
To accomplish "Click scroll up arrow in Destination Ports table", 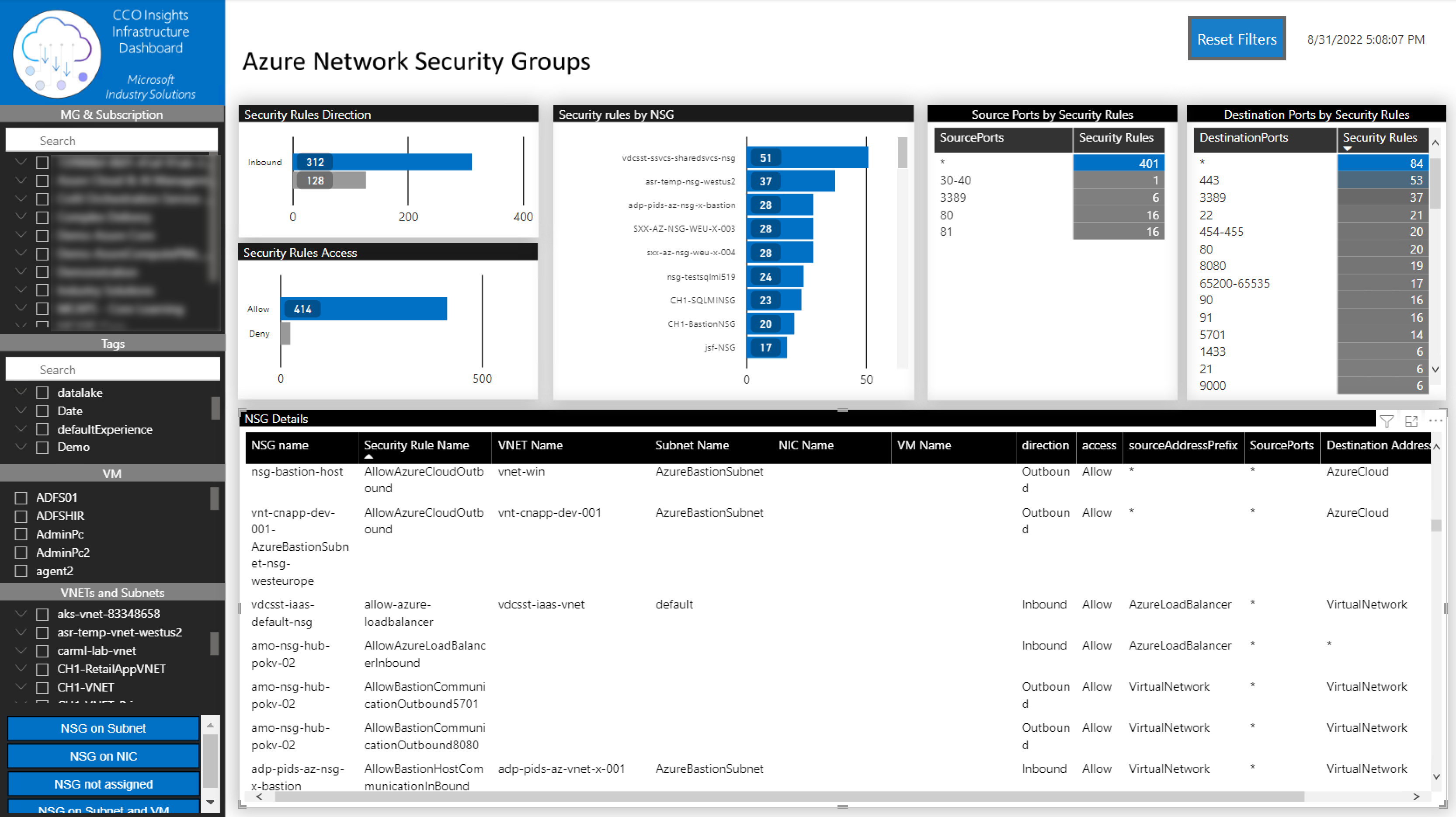I will 1435,143.
